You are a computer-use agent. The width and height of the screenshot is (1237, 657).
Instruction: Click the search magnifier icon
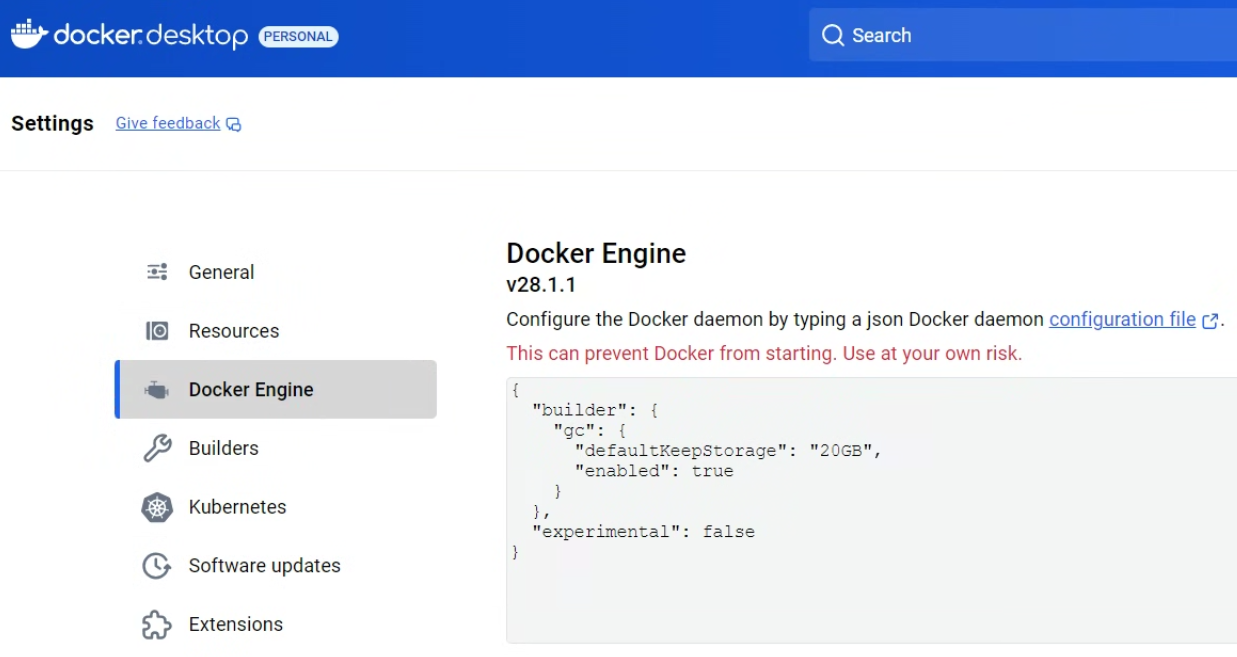pyautogui.click(x=832, y=36)
